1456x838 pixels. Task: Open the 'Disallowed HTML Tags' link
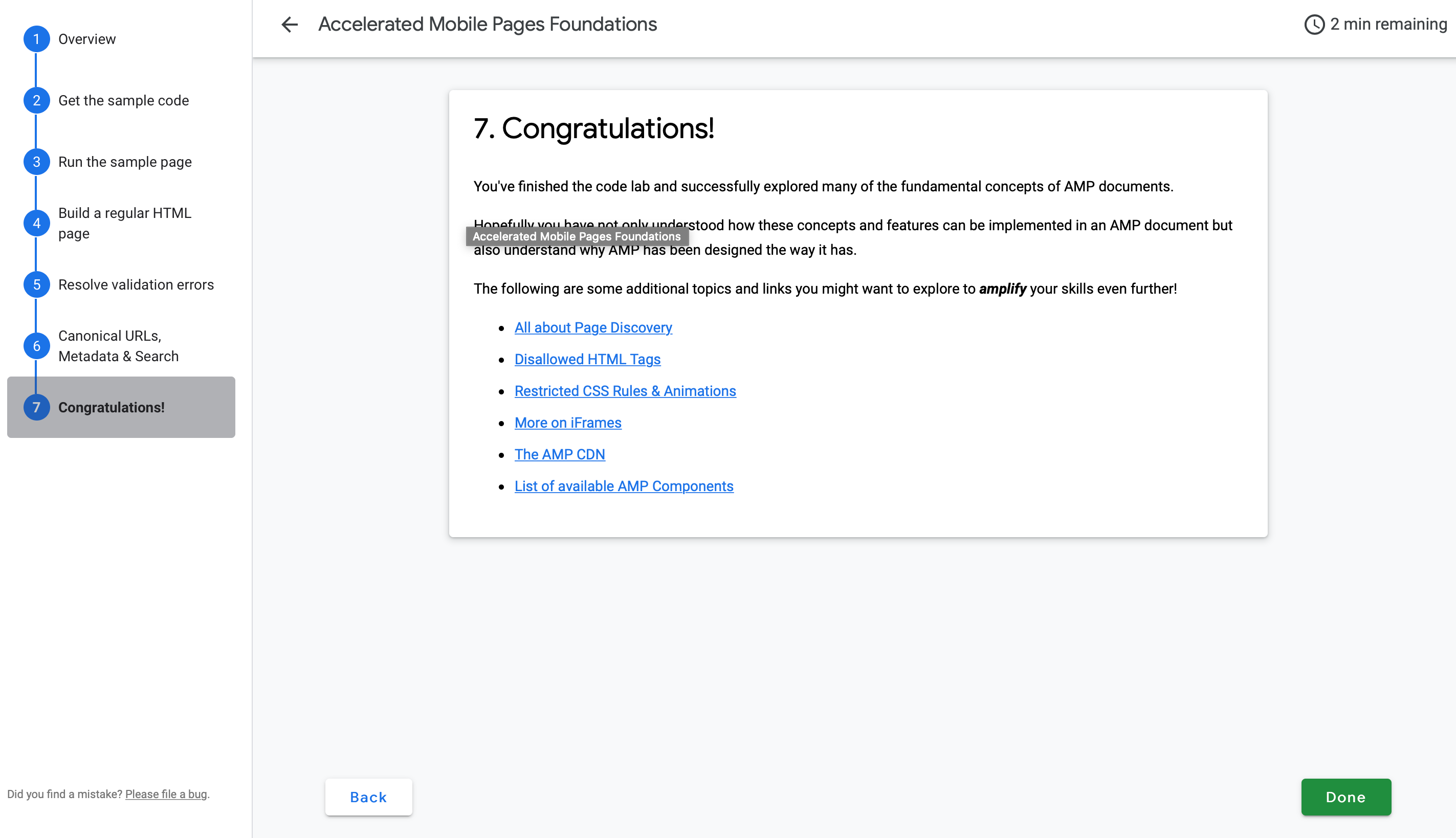tap(587, 359)
